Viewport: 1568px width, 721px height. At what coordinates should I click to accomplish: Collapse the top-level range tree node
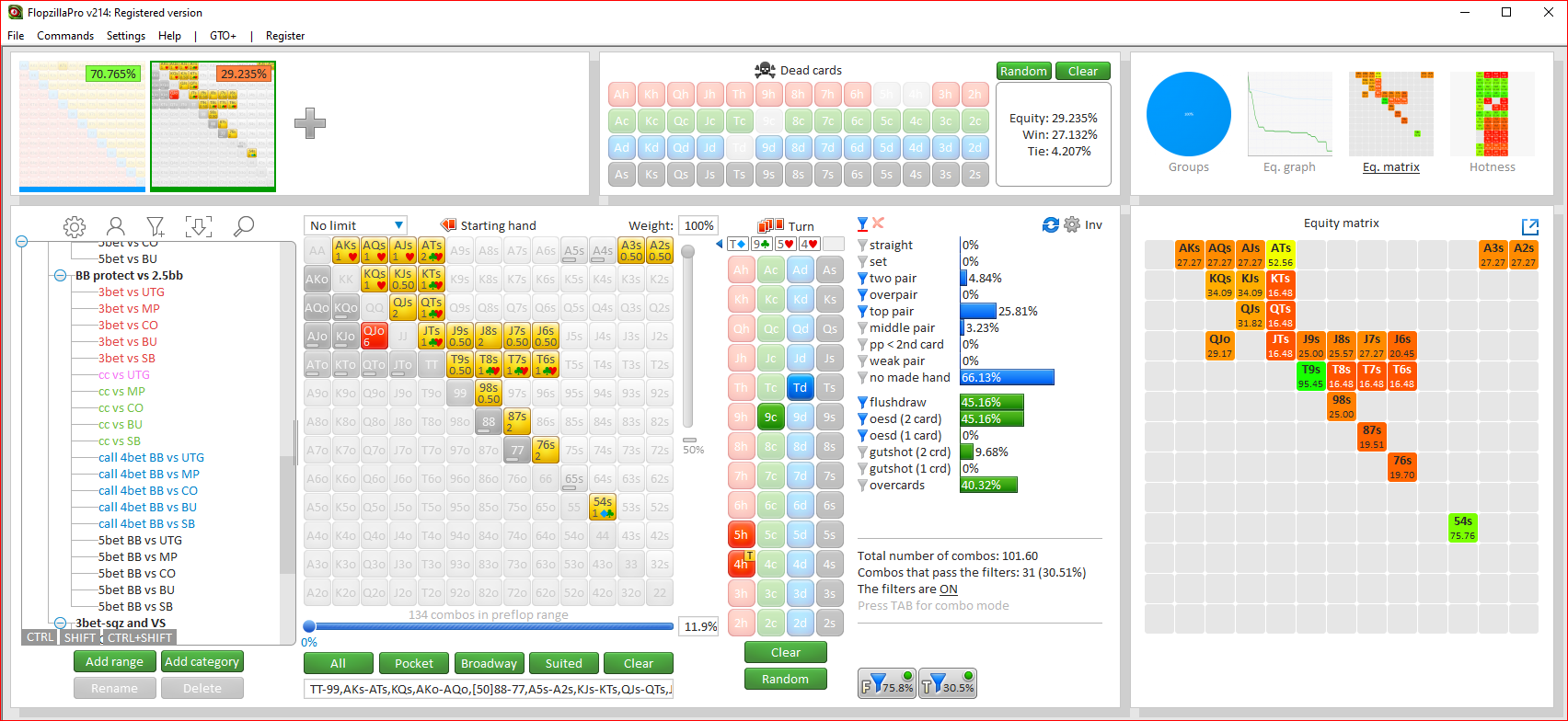coord(22,242)
